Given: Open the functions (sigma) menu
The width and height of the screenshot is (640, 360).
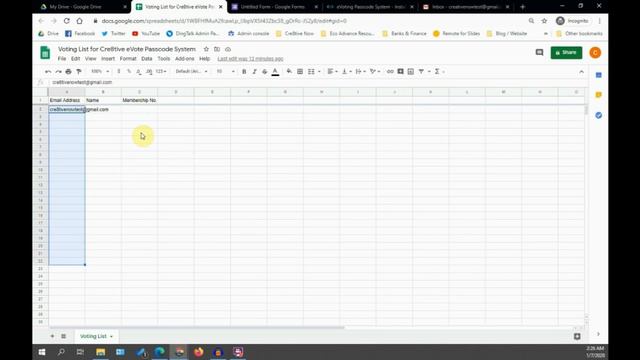Looking at the screenshot, I should click(437, 71).
